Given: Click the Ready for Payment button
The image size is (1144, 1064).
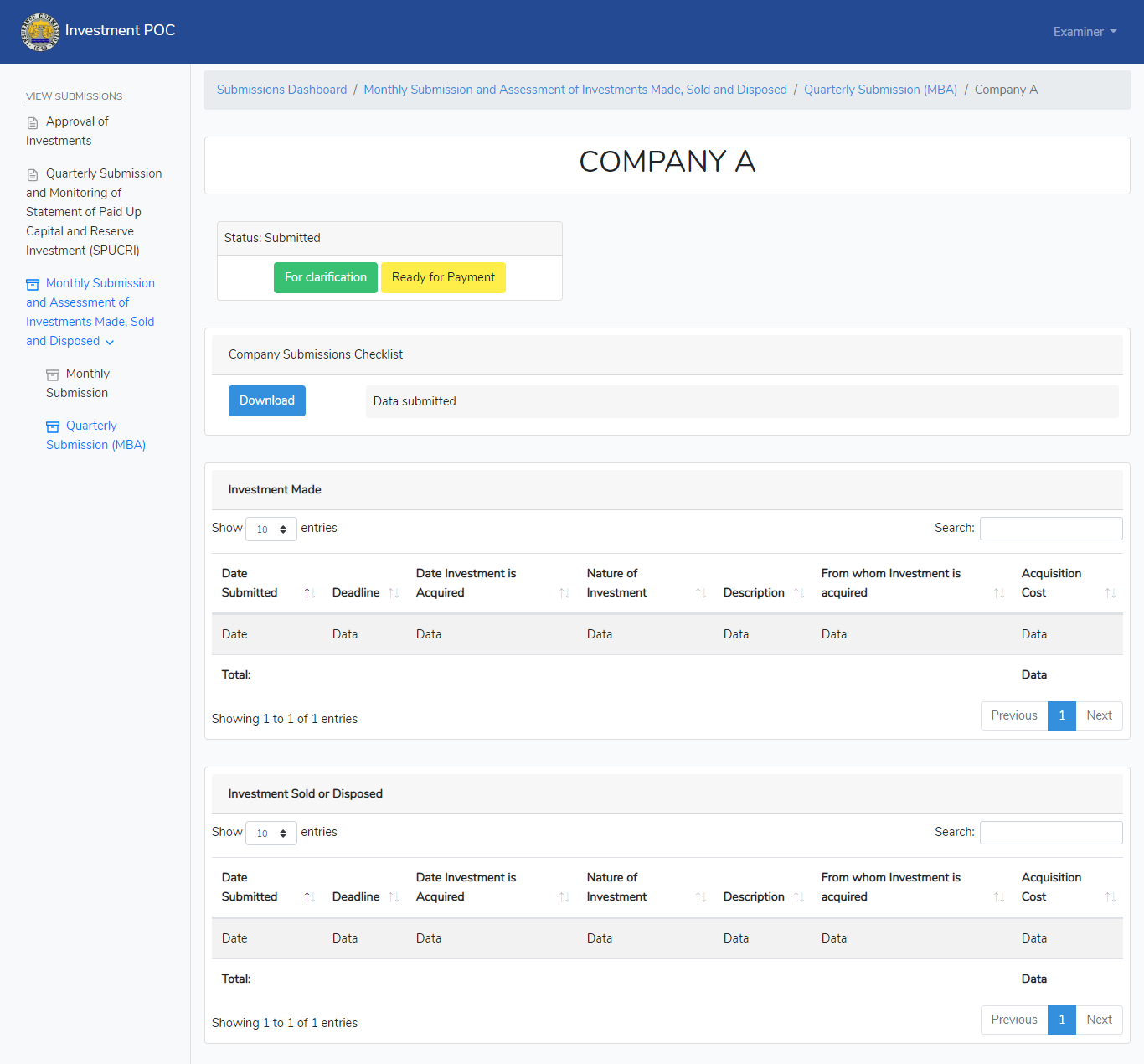Looking at the screenshot, I should coord(443,277).
